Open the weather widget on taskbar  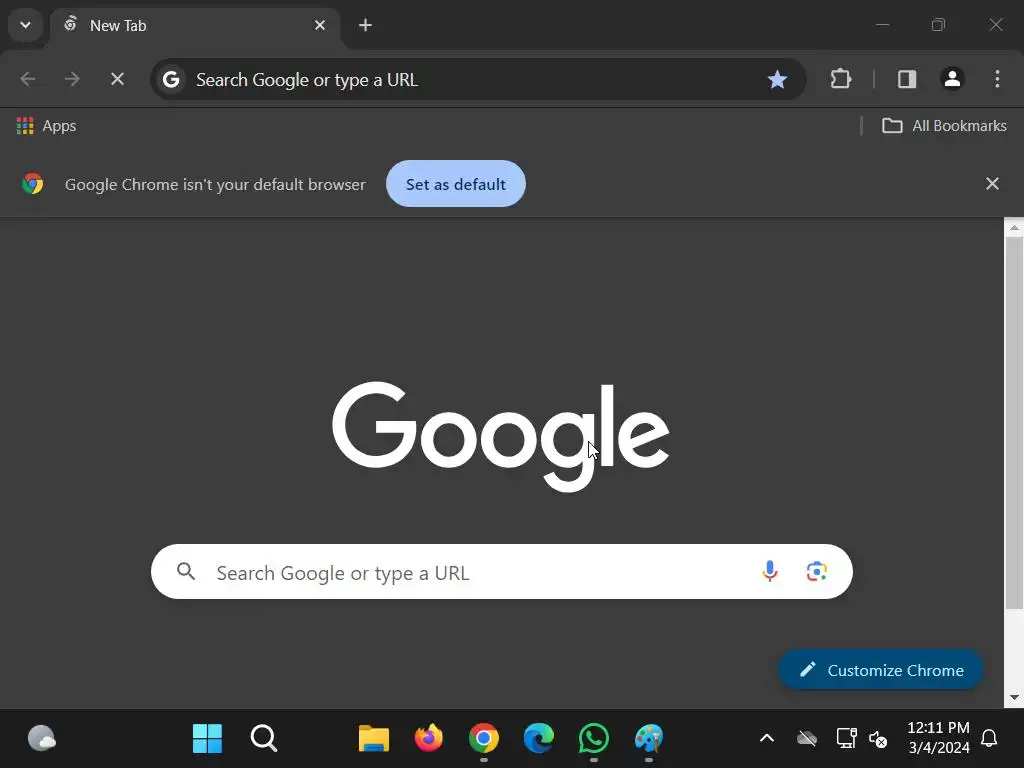(x=42, y=739)
